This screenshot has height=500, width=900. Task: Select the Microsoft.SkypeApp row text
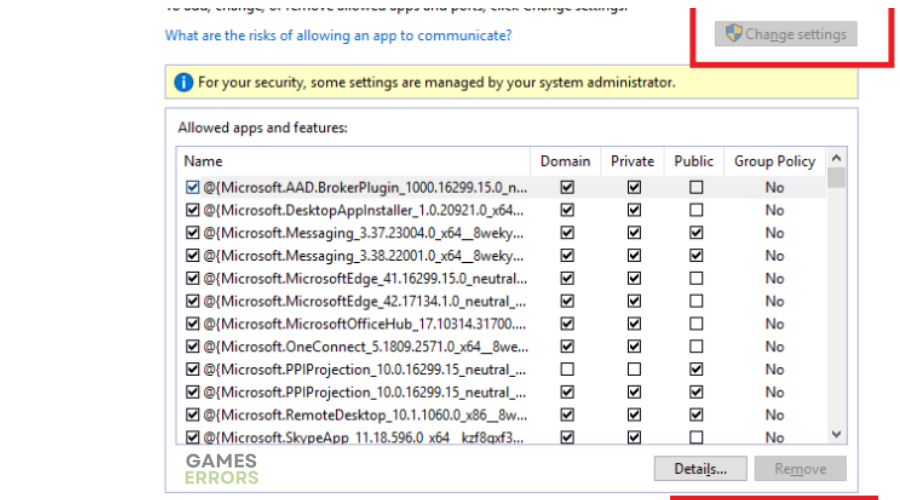pyautogui.click(x=363, y=437)
